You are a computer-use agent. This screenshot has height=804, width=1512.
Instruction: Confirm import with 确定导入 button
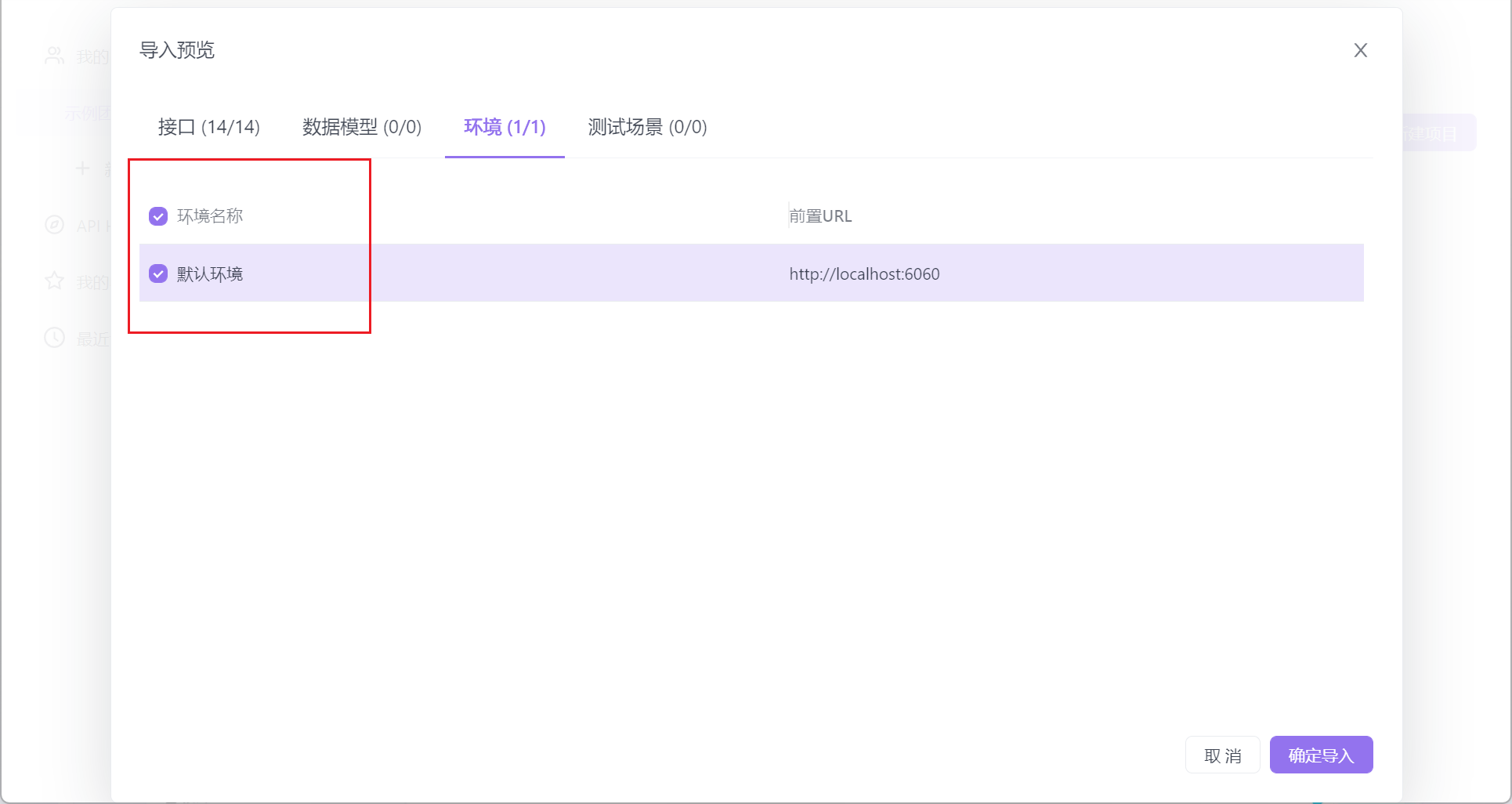(x=1322, y=755)
